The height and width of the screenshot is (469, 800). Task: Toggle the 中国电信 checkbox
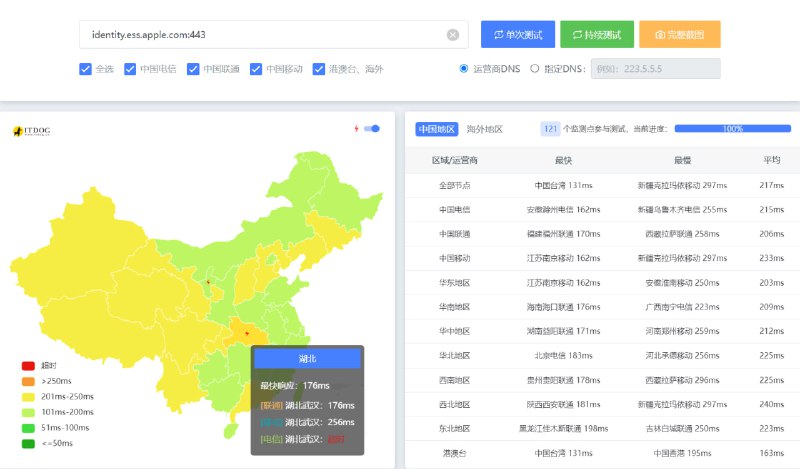(x=130, y=69)
